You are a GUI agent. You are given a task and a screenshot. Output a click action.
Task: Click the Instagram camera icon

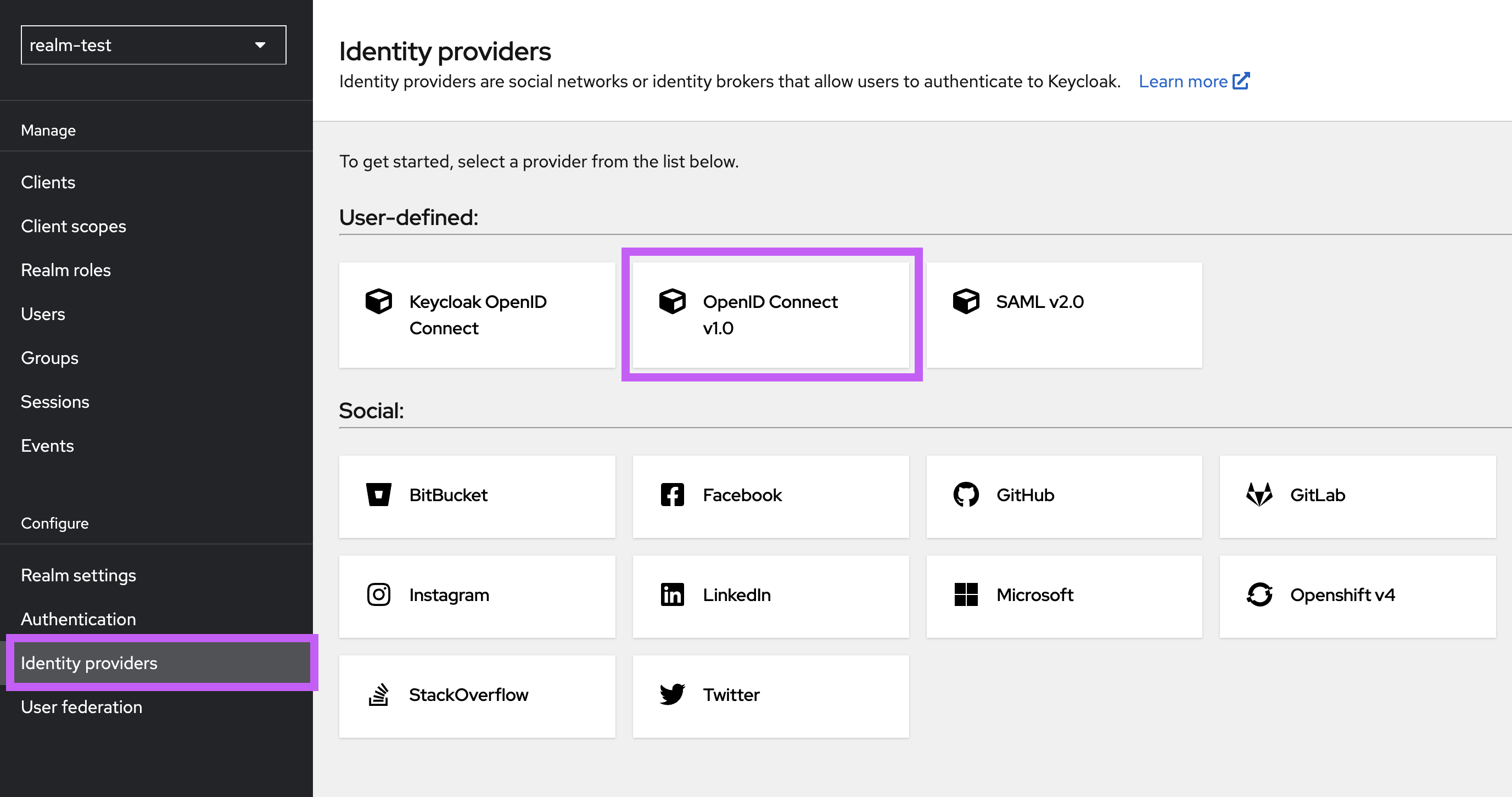coord(379,594)
